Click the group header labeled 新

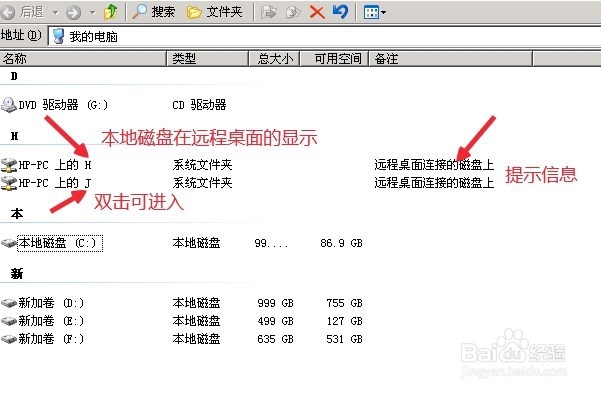16,273
